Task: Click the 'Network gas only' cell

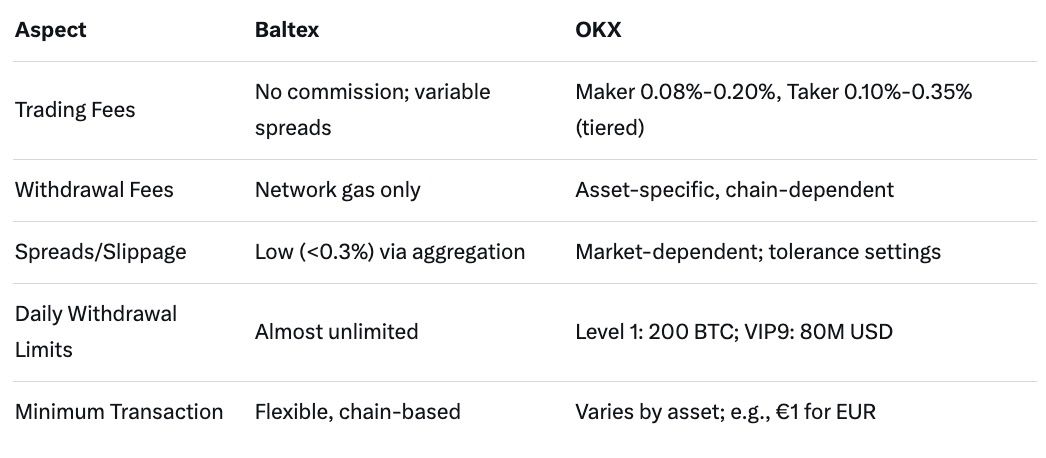Action: coord(337,190)
